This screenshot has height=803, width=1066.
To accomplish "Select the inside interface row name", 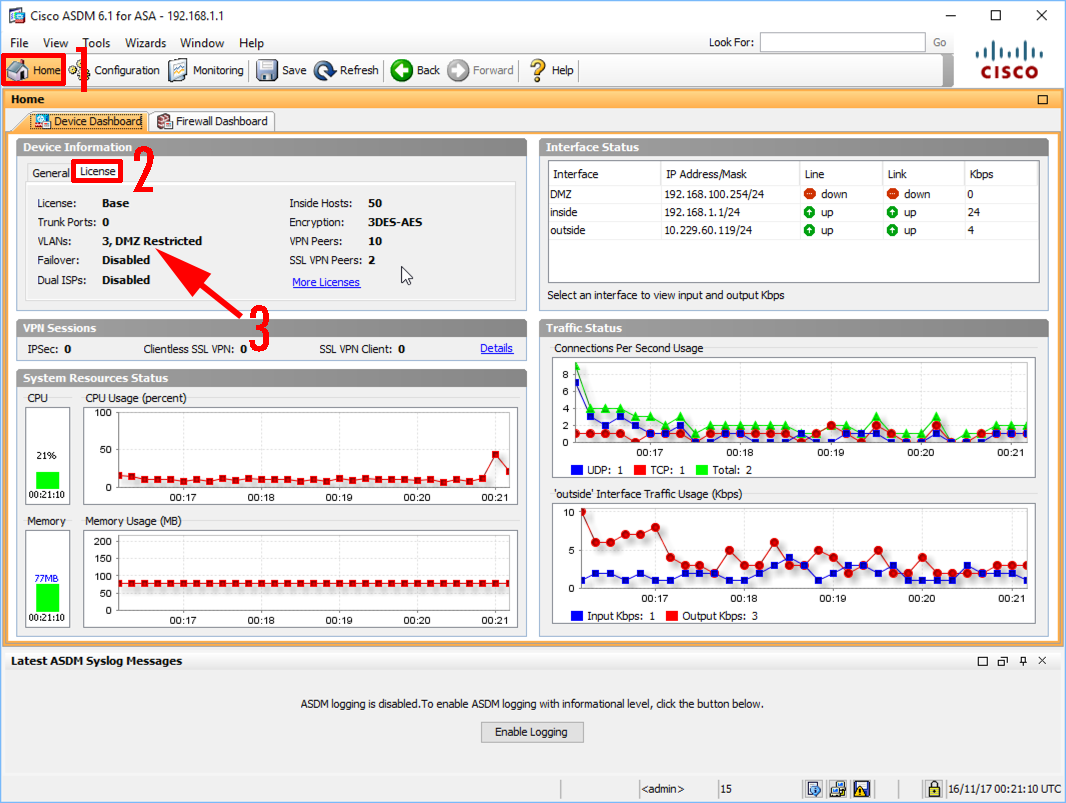I will [564, 212].
